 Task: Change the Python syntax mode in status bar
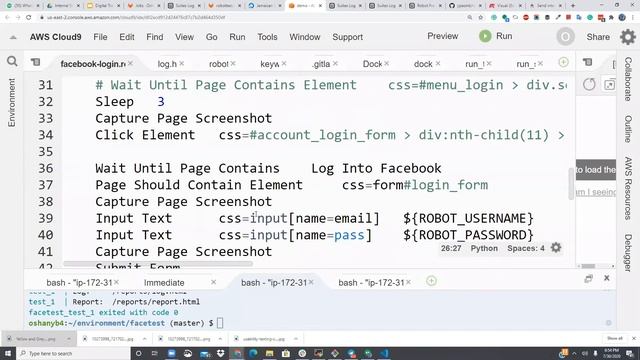(x=484, y=248)
